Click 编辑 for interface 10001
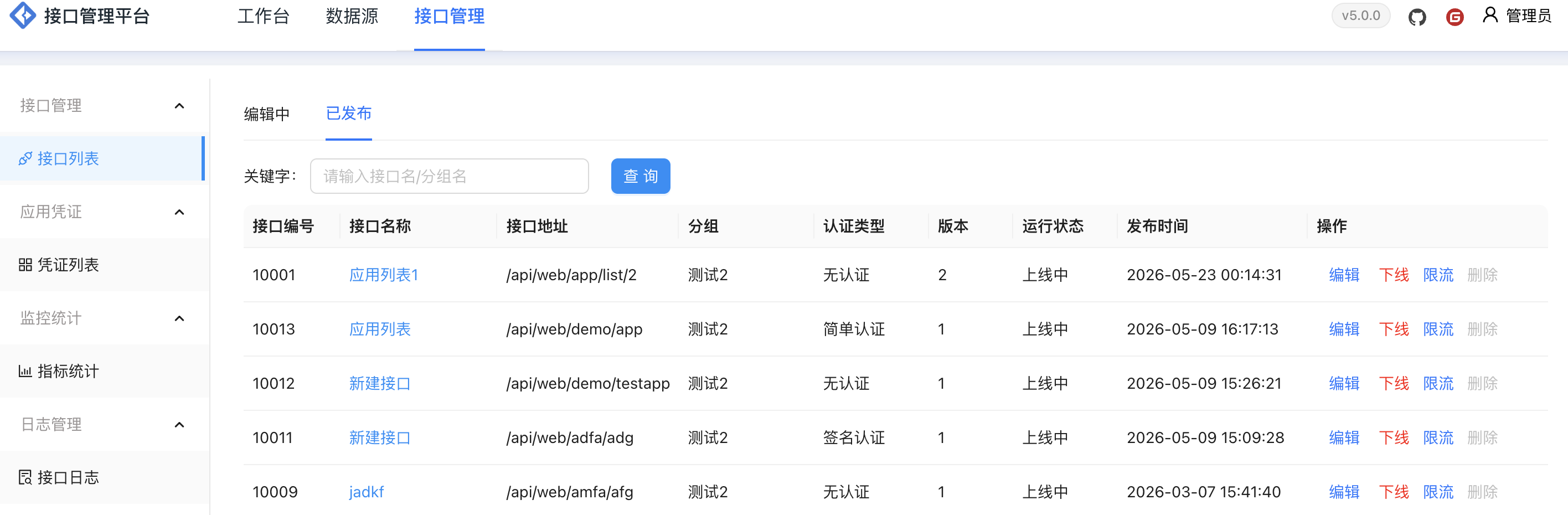The width and height of the screenshot is (1568, 515). click(x=1344, y=275)
